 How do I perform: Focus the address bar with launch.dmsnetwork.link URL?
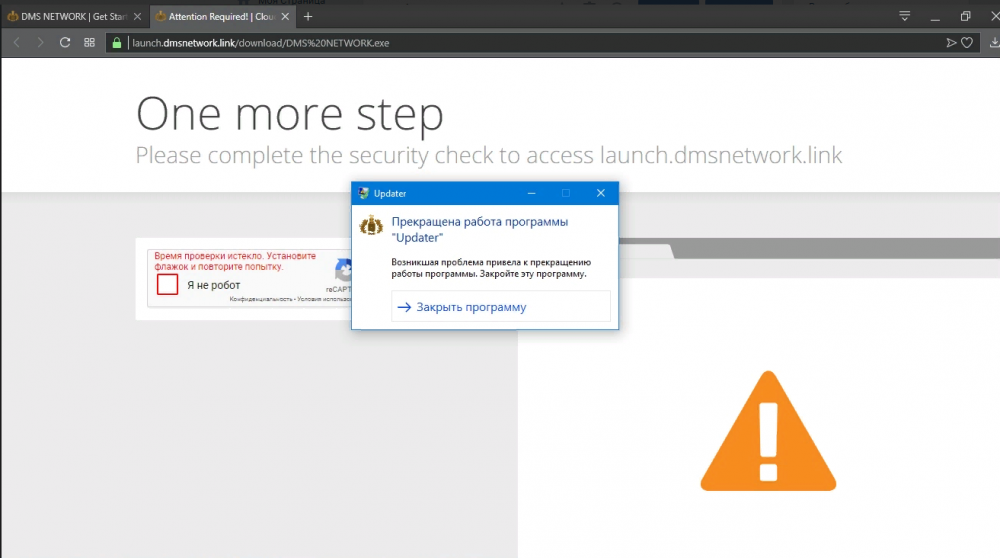tap(500, 42)
